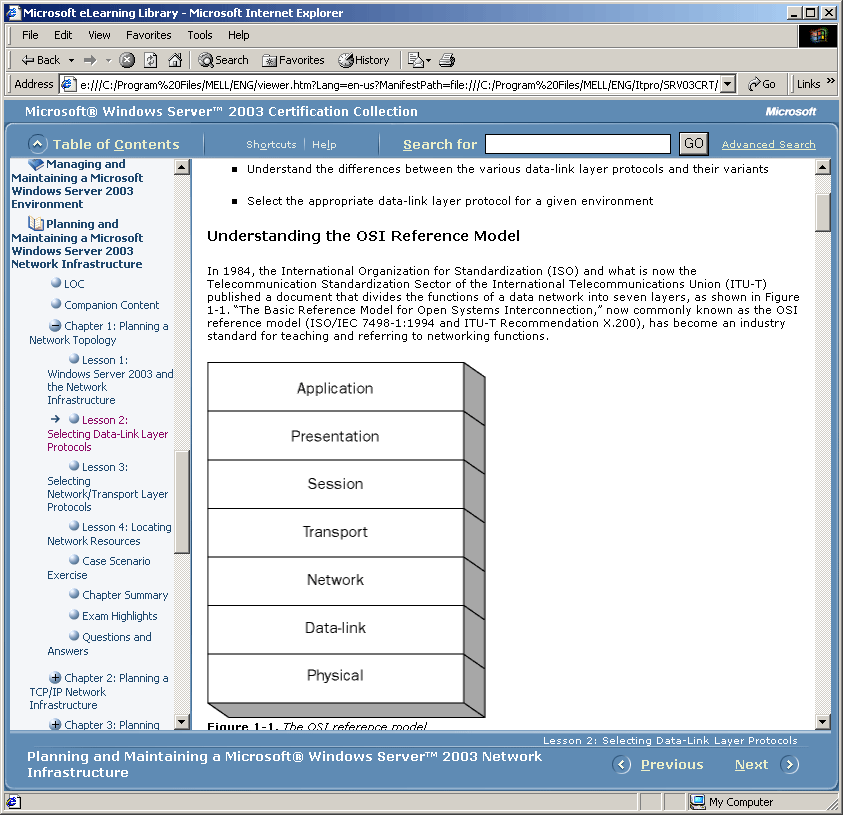The width and height of the screenshot is (843, 815).
Task: Open the Shortcuts link
Action: [271, 145]
